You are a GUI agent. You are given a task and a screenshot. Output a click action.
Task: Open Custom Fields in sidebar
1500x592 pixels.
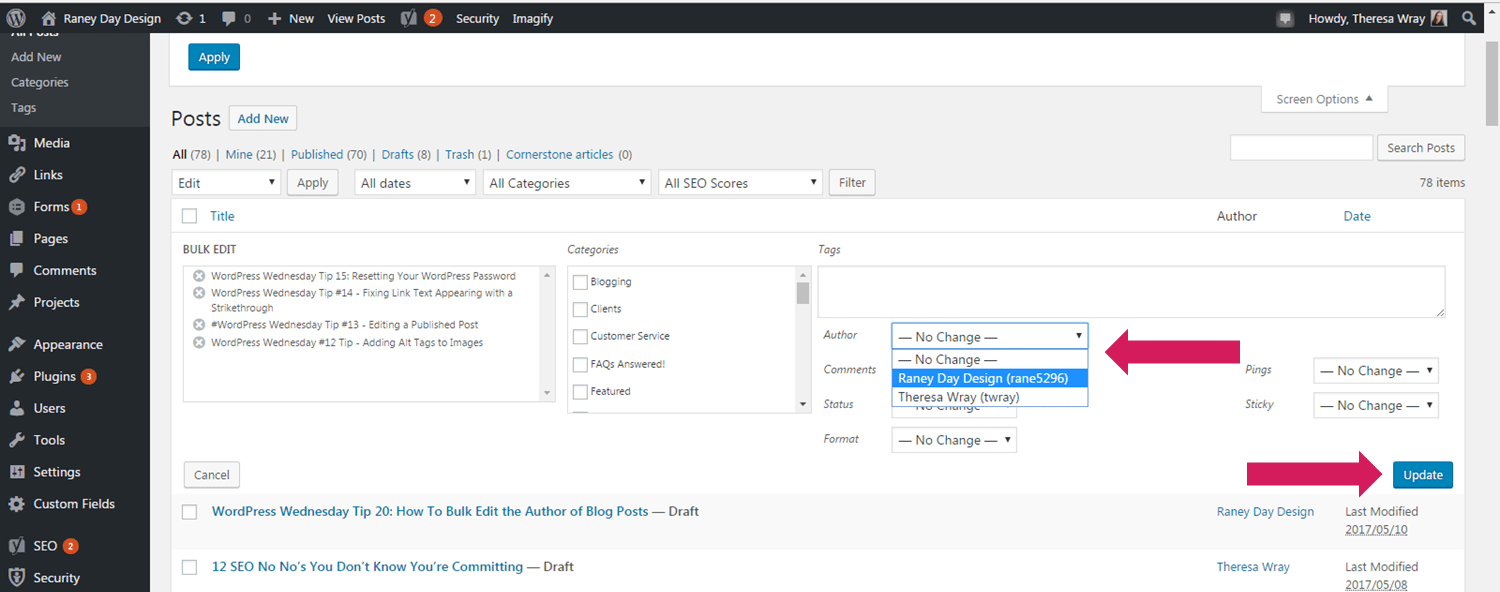75,504
